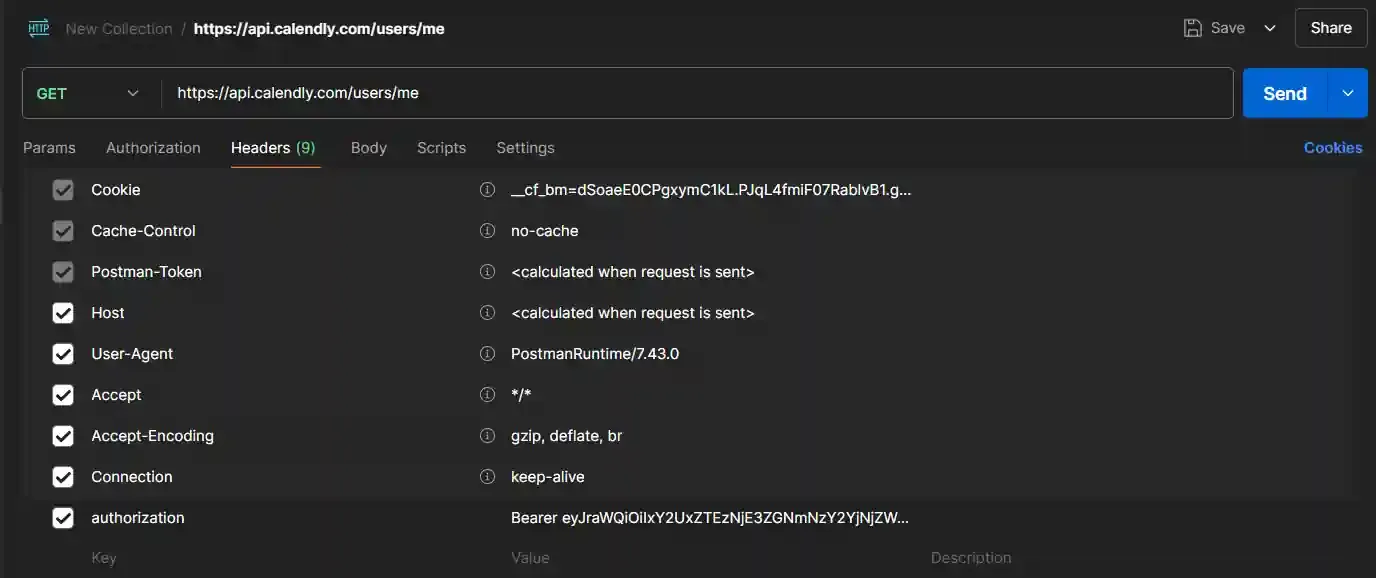The image size is (1376, 578).
Task: Click the HTTP request type icon
Action: [x=39, y=28]
